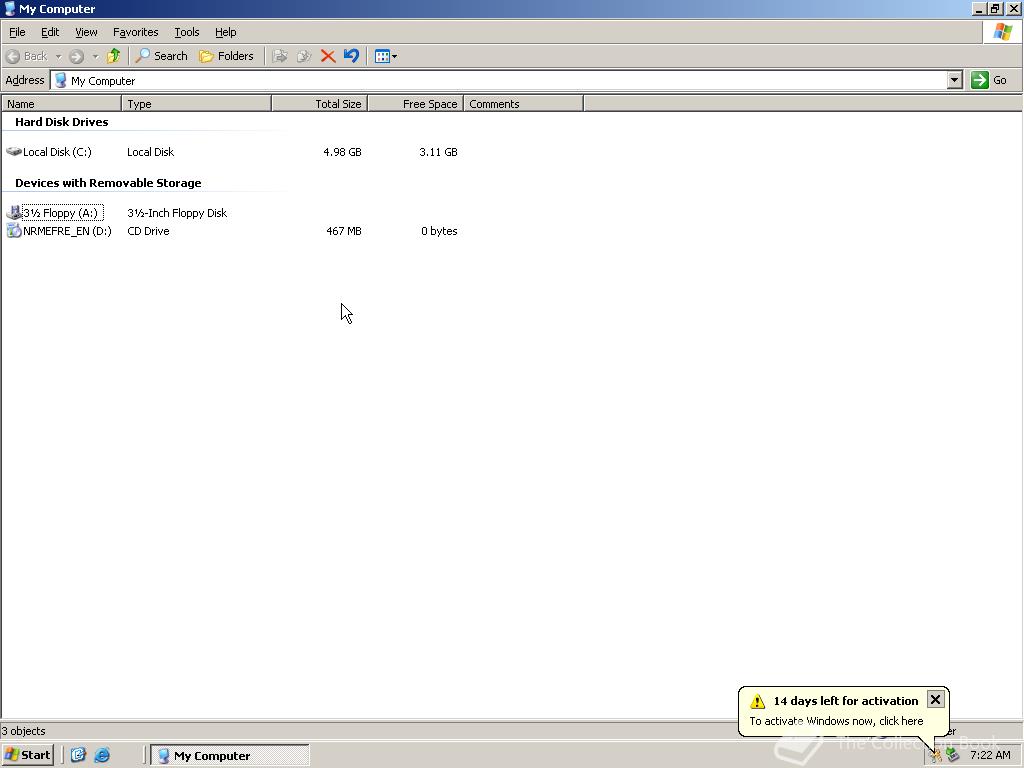Click the 7:22 AM system clock
The width and height of the screenshot is (1024, 768).
(990, 756)
